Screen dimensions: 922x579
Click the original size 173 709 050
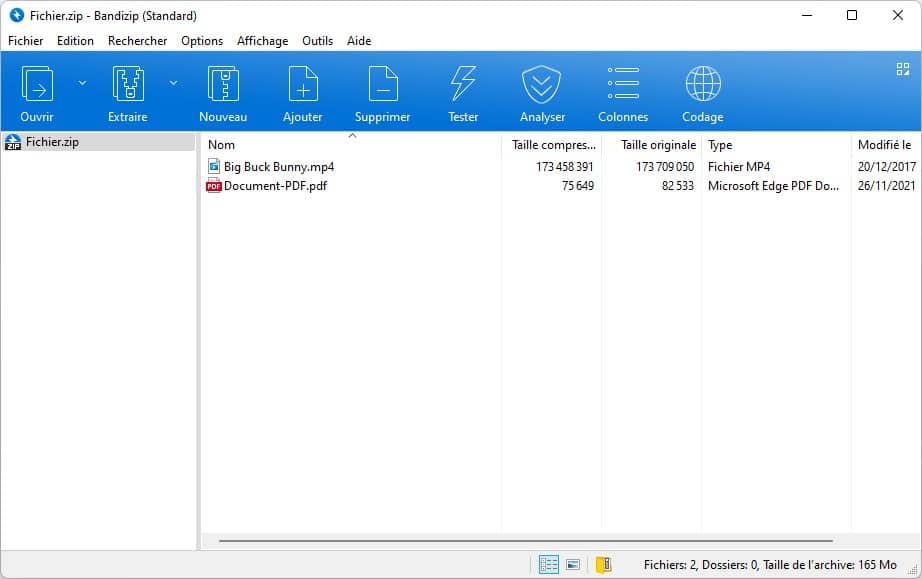[x=665, y=166]
